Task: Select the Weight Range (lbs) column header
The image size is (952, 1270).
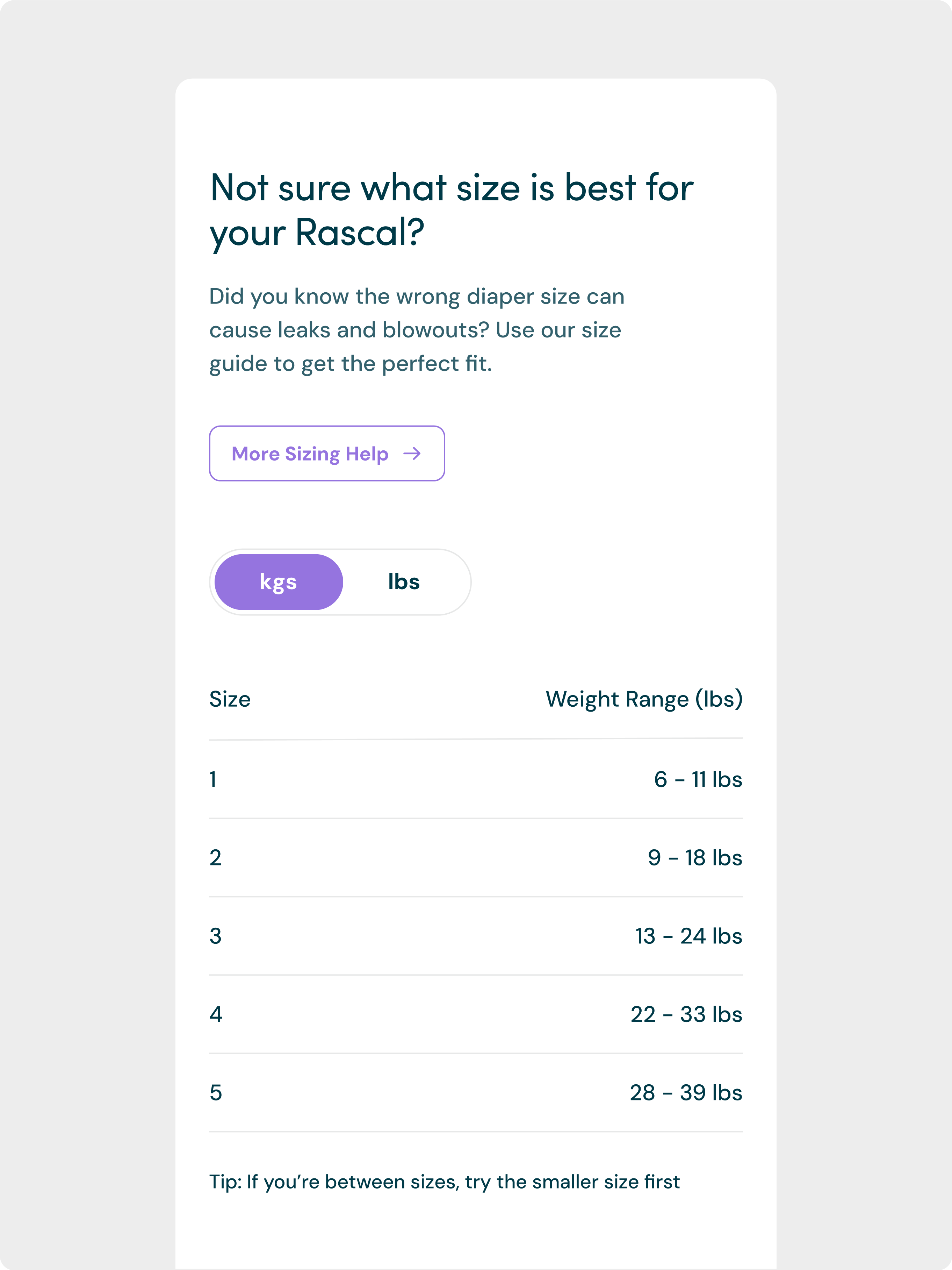Action: (x=644, y=699)
